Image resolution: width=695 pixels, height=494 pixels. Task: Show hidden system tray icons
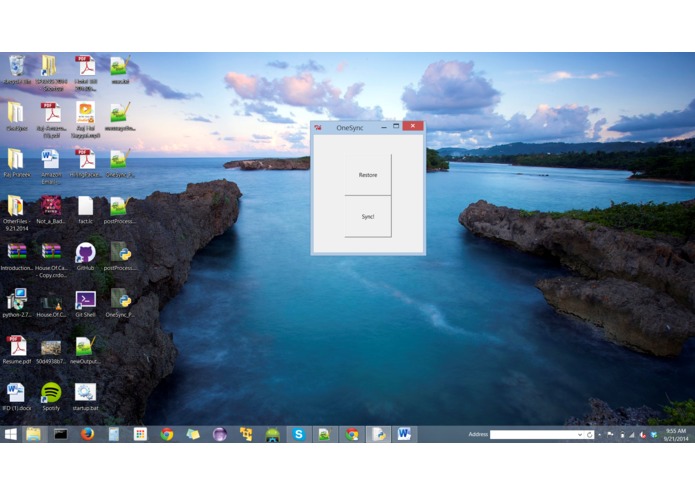pyautogui.click(x=600, y=435)
